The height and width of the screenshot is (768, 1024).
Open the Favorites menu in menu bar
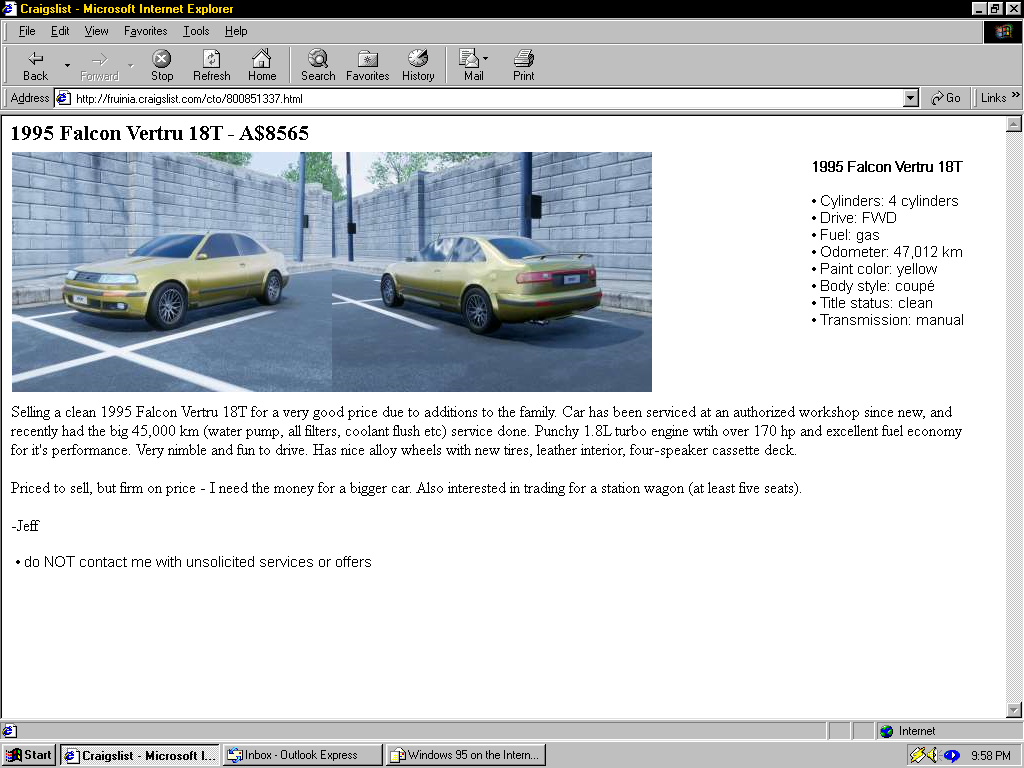click(x=146, y=31)
